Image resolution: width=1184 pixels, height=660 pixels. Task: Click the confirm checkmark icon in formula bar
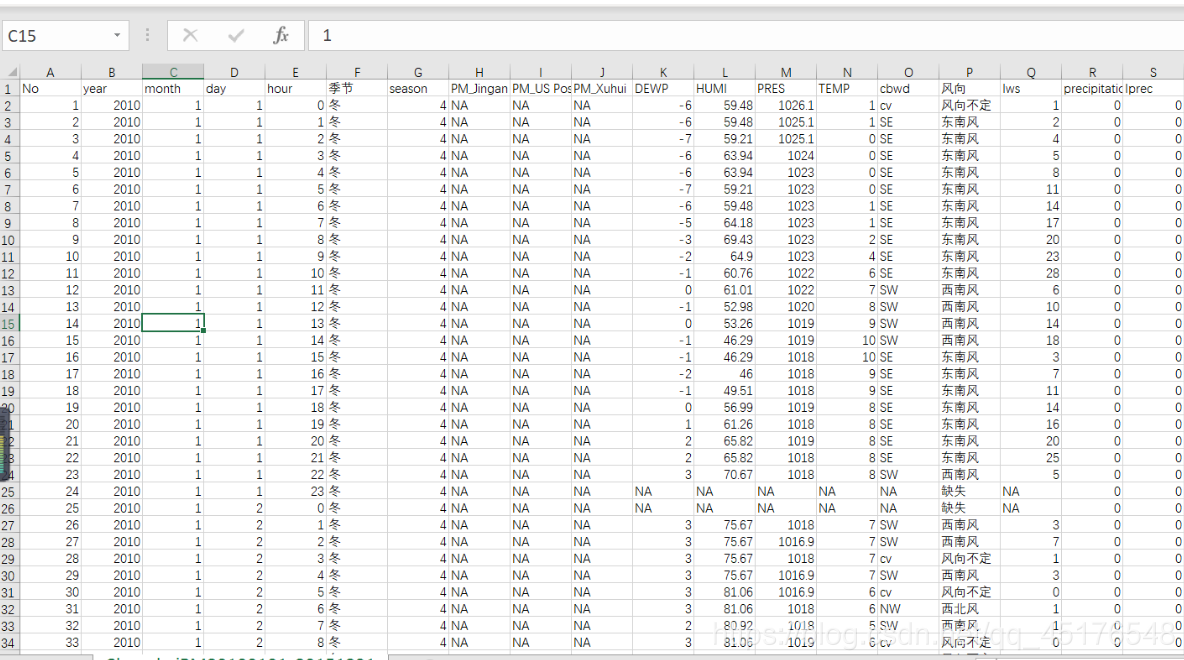[x=236, y=35]
